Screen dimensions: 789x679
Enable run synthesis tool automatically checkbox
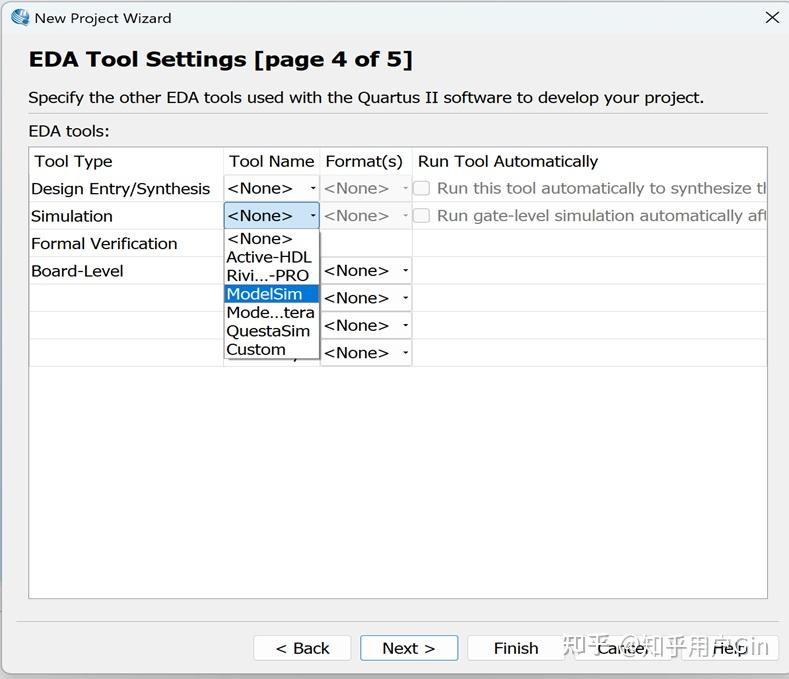pyautogui.click(x=422, y=188)
